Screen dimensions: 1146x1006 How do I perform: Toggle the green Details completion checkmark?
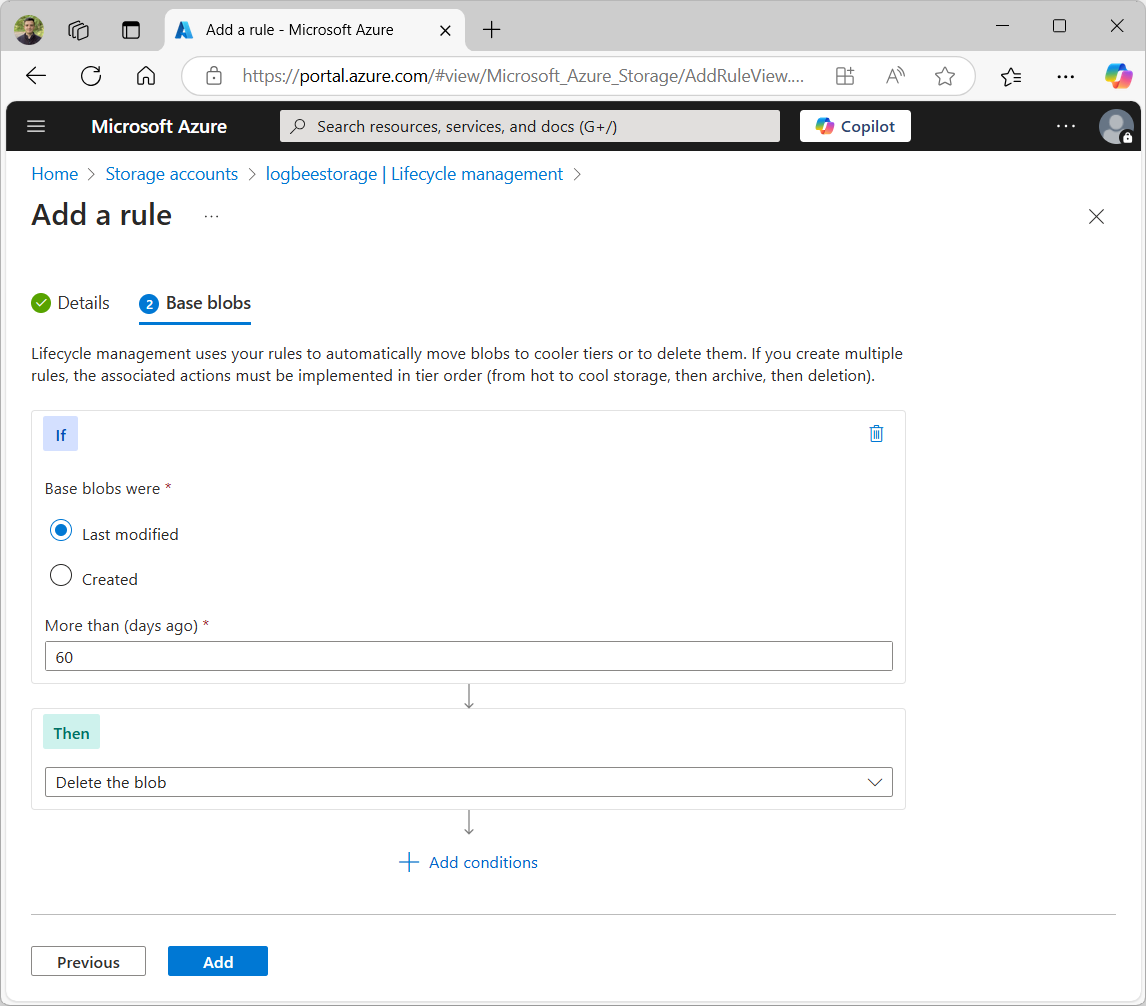(40, 302)
